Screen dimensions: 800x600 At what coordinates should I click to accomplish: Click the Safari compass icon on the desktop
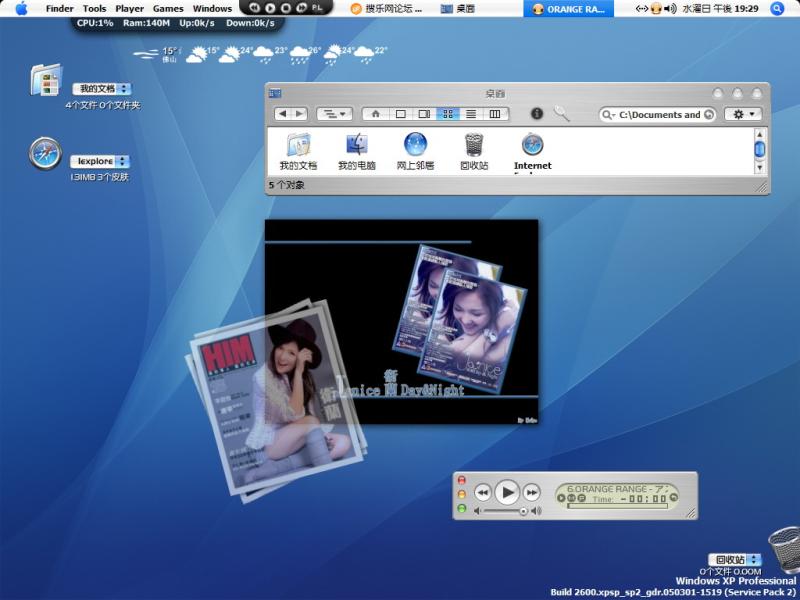(45, 153)
